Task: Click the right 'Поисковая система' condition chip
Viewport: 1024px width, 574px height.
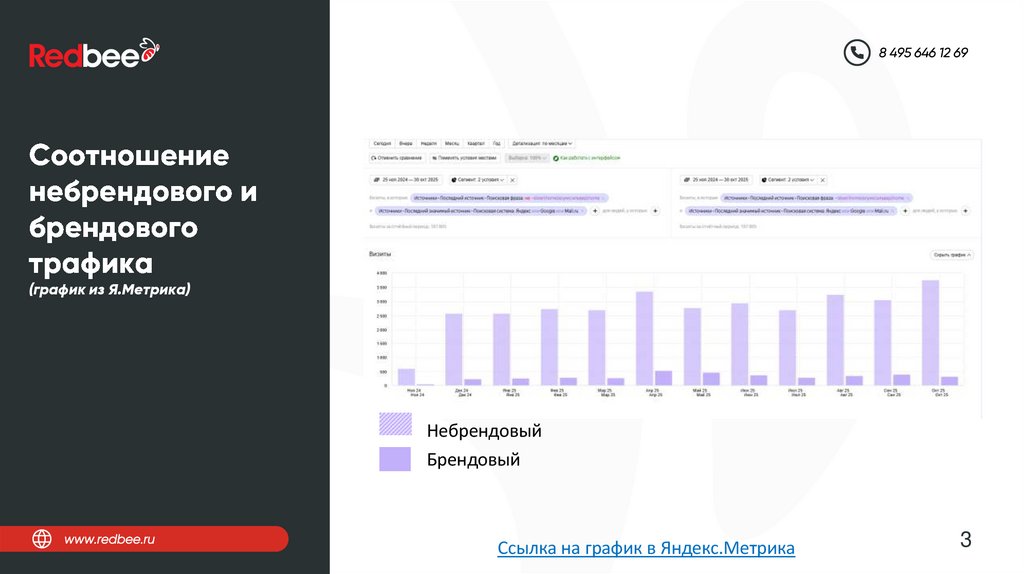Action: [791, 211]
